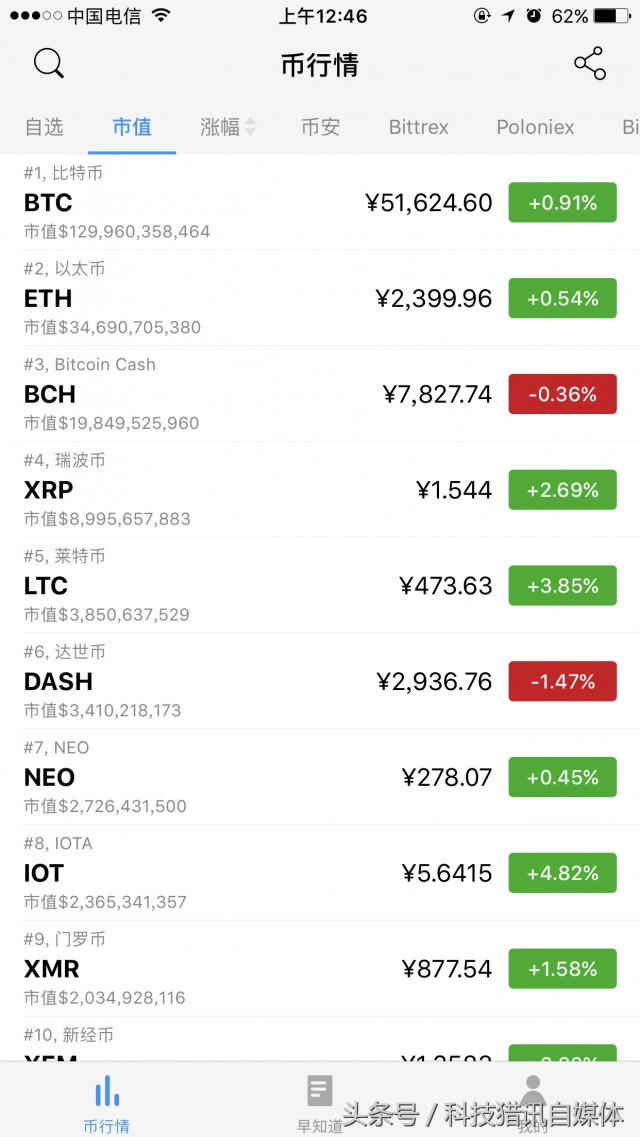Tap the green +2.69% badge for XRP
640x1137 pixels.
[x=563, y=490]
